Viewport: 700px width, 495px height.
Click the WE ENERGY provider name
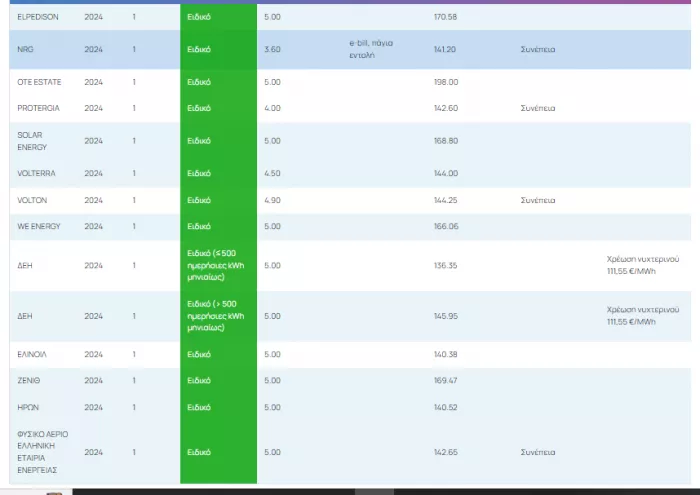(x=38, y=226)
